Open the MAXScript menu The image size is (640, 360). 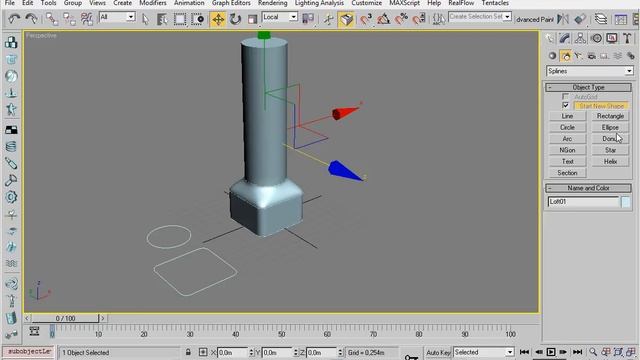(404, 3)
